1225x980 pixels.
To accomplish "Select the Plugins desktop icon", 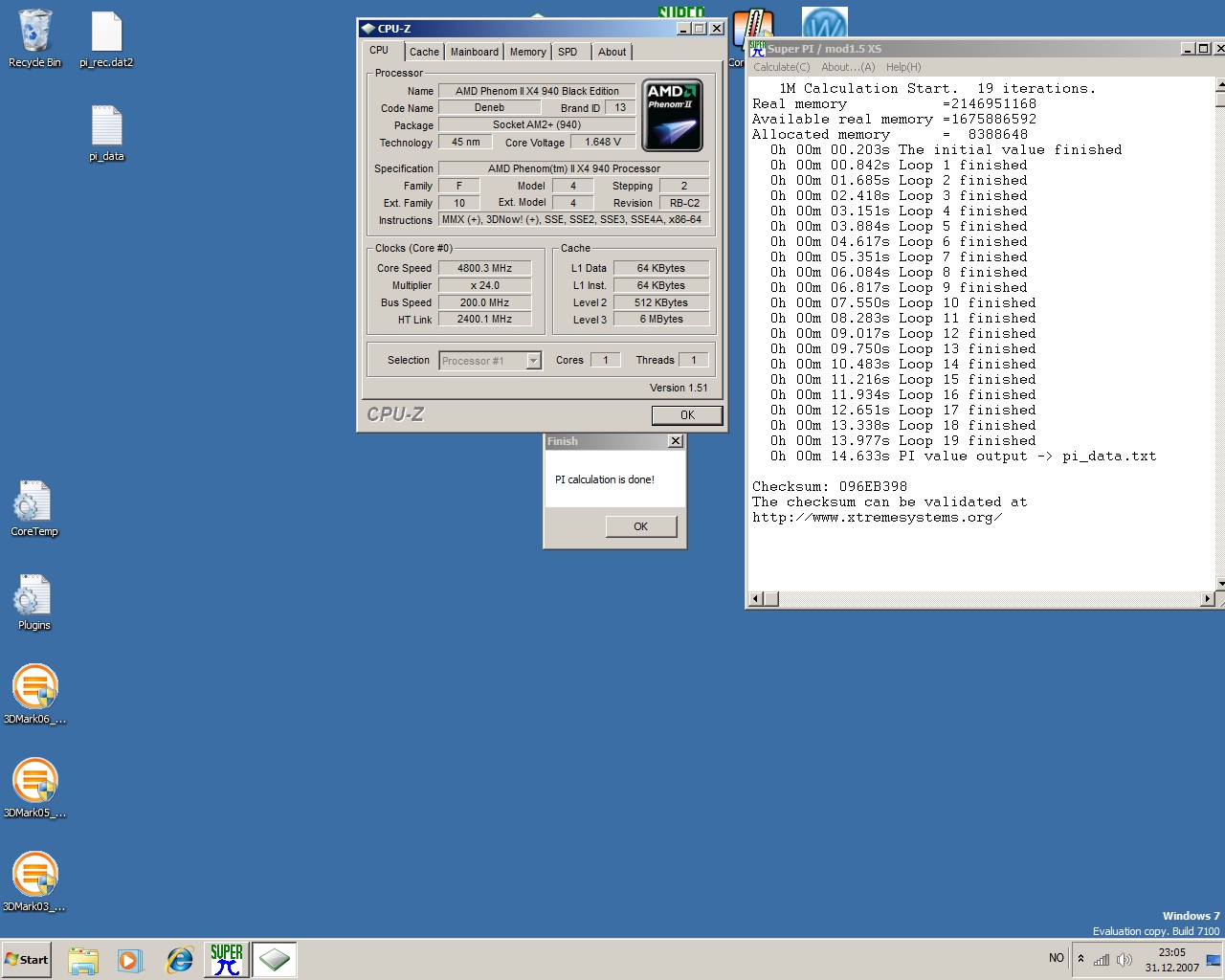I will click(33, 602).
